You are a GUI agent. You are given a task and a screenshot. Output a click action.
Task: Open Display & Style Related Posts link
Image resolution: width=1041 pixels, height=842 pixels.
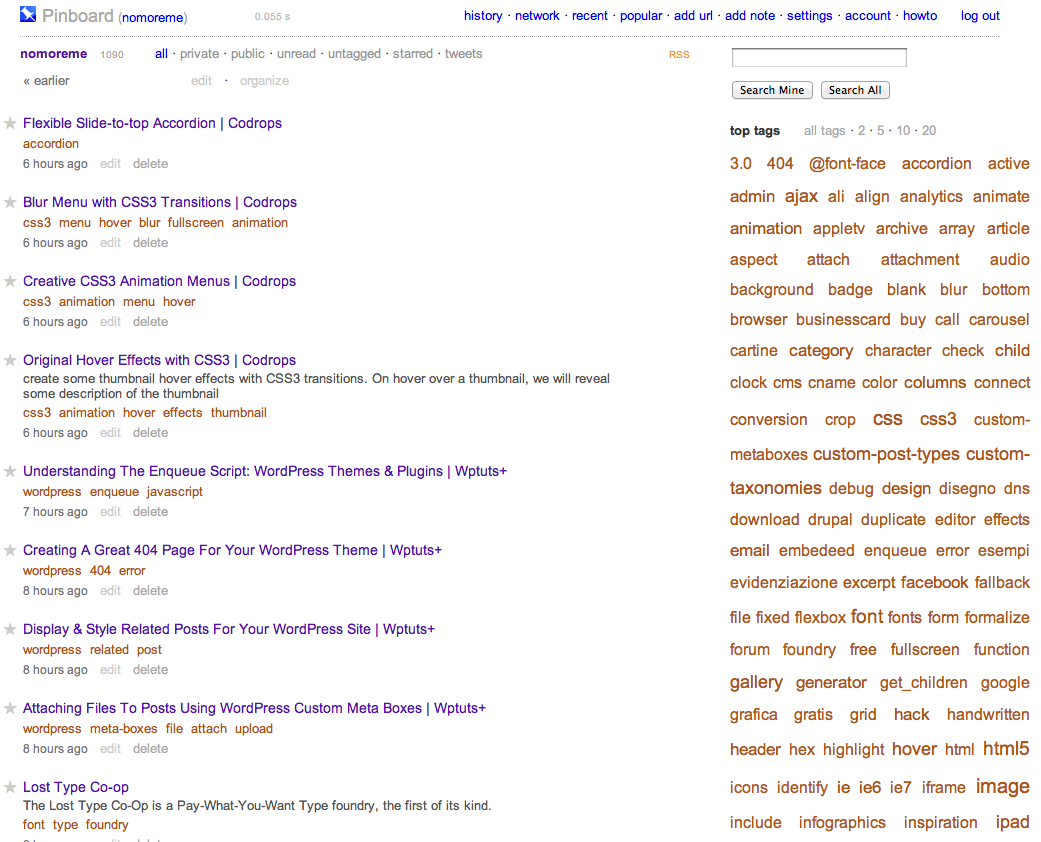tap(229, 630)
